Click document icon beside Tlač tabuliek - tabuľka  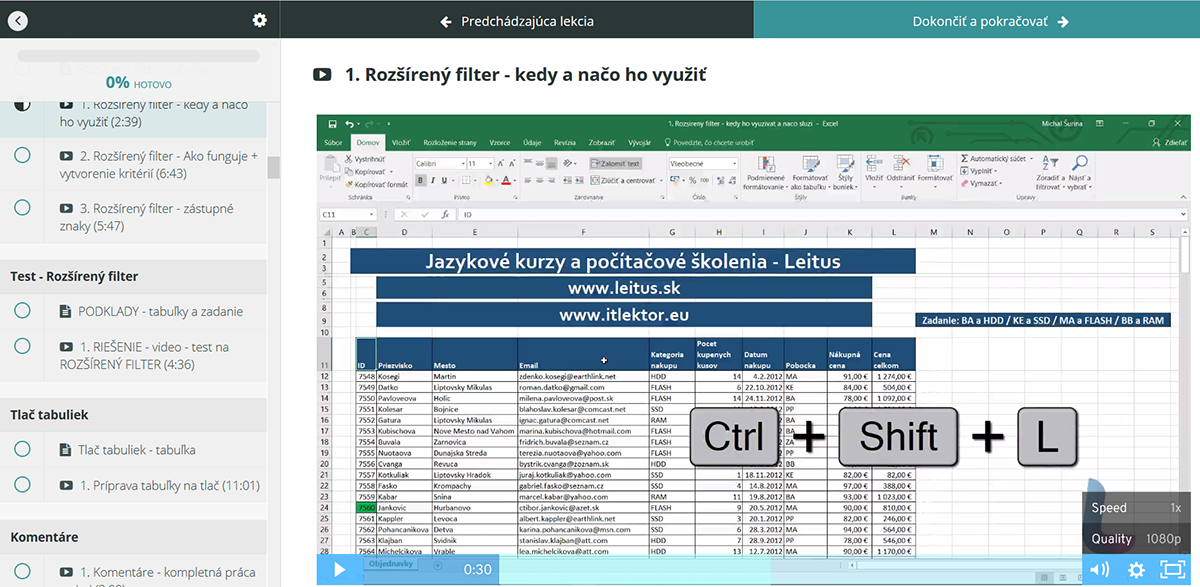(x=66, y=450)
